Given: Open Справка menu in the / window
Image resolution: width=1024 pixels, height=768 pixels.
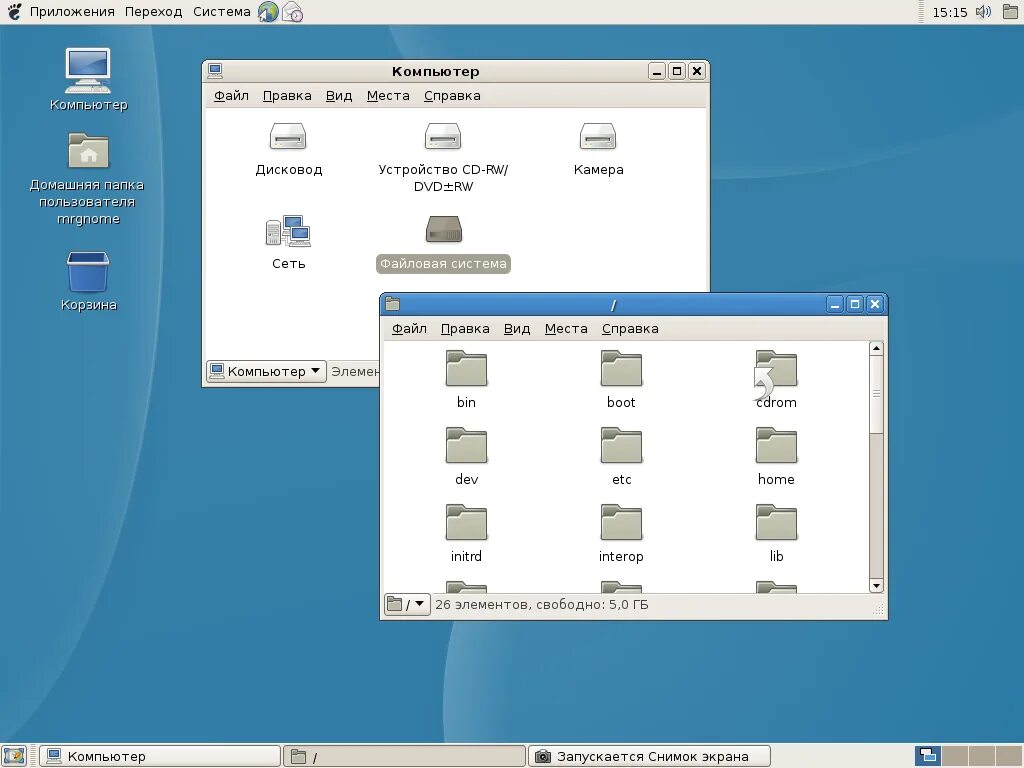Looking at the screenshot, I should tap(630, 328).
